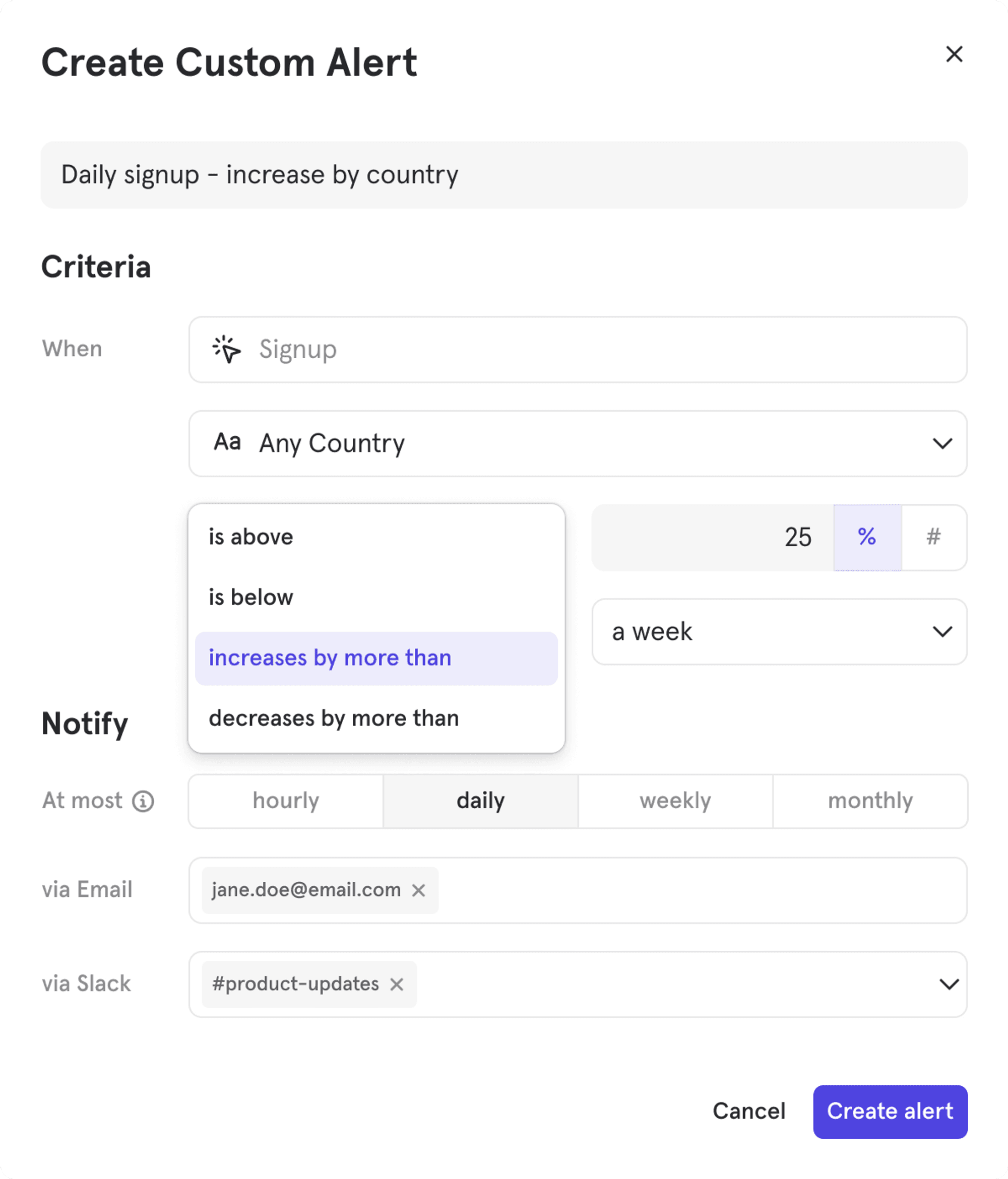
Task: Switch threshold unit to percent
Action: pyautogui.click(x=867, y=537)
